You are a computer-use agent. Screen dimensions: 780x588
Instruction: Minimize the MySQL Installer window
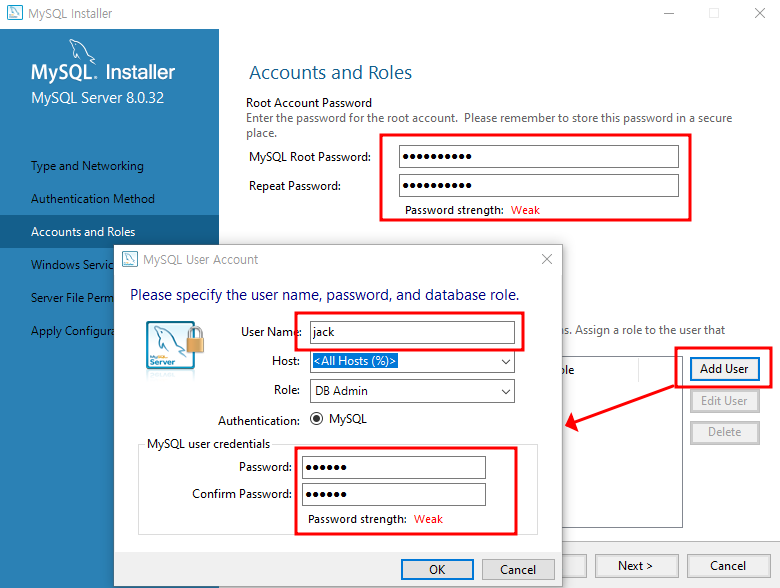coord(669,13)
